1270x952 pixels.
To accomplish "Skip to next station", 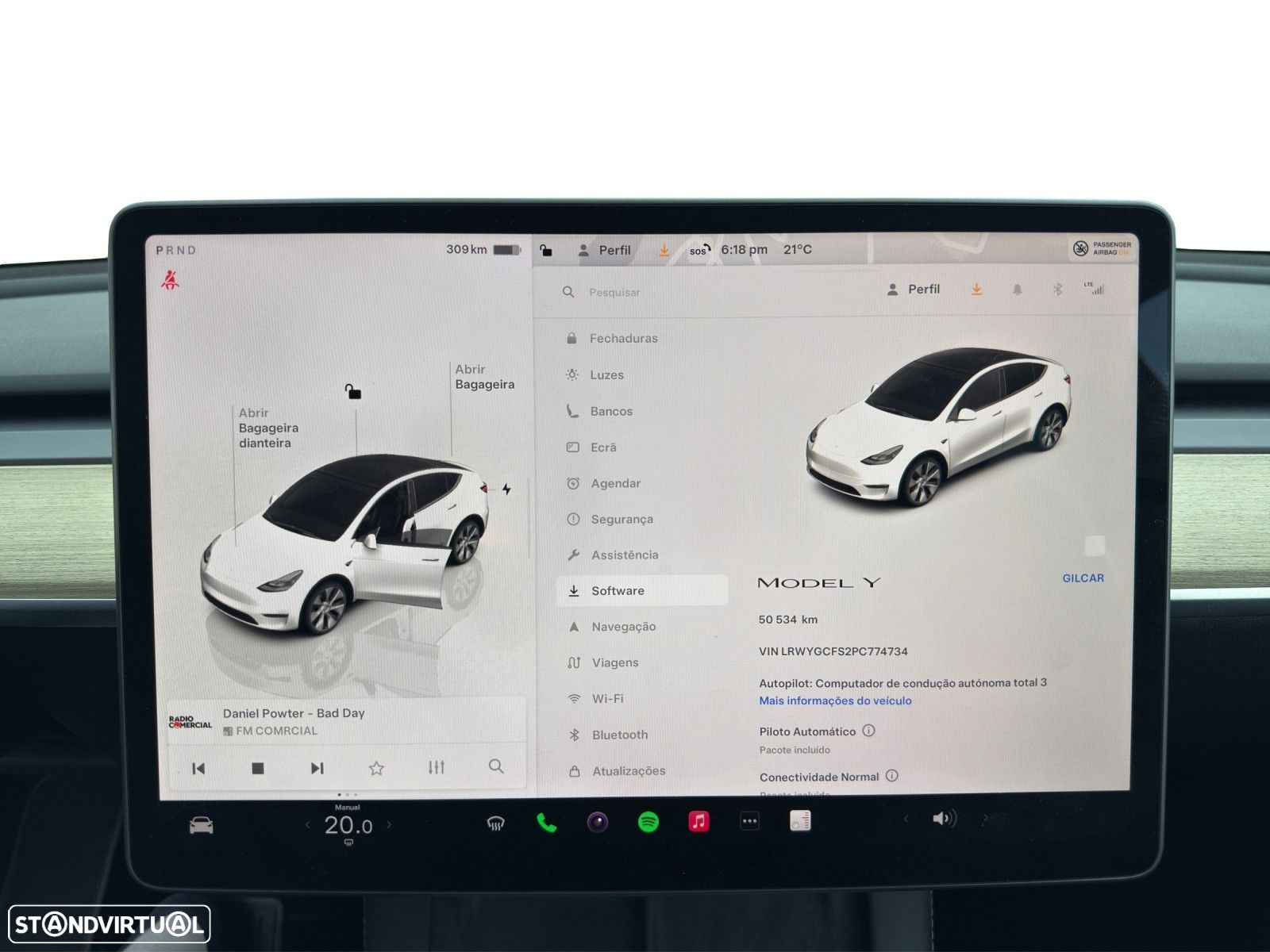I will click(x=317, y=768).
